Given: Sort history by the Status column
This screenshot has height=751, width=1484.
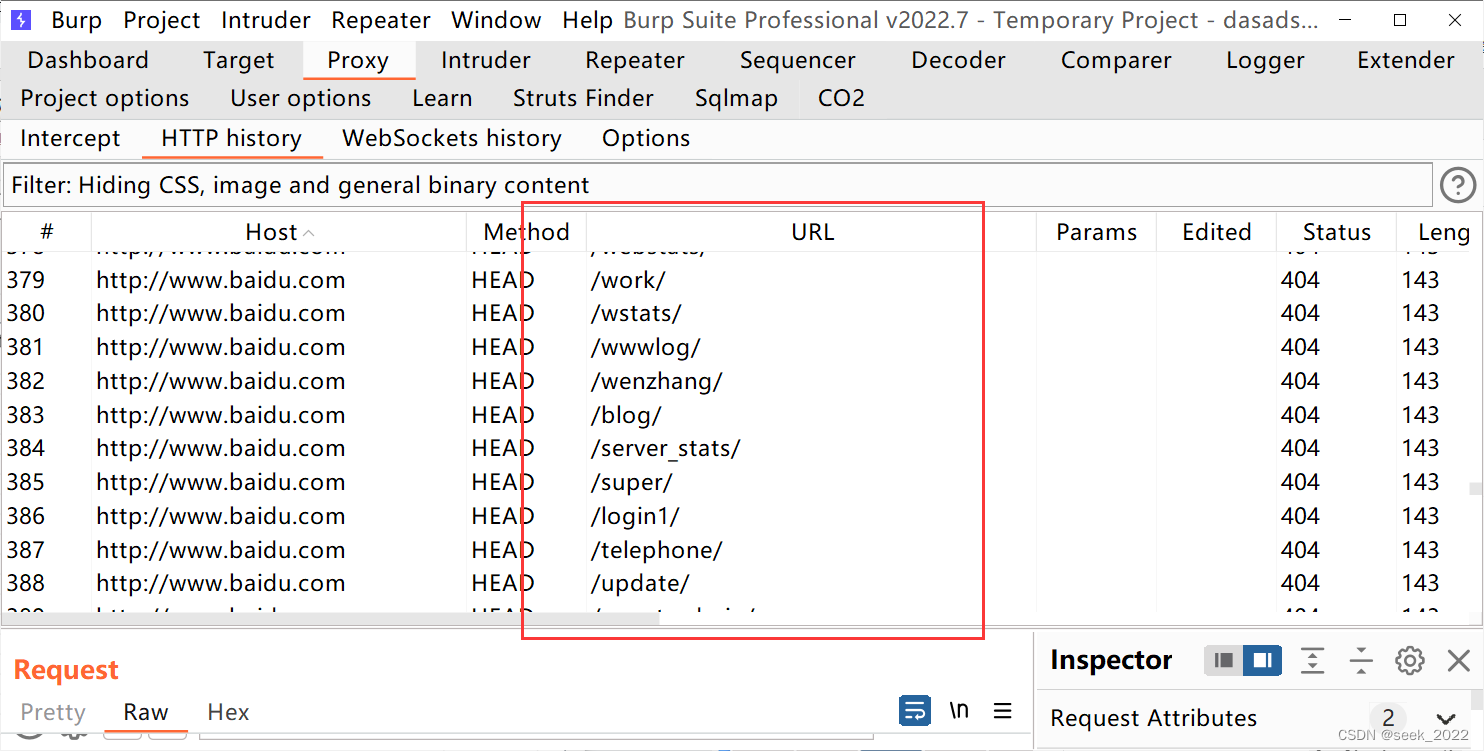Looking at the screenshot, I should pos(1337,232).
